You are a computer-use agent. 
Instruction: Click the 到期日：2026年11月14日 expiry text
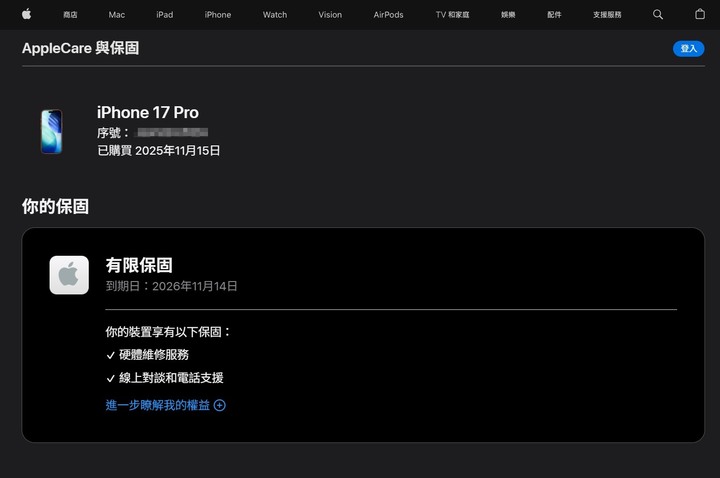click(171, 286)
